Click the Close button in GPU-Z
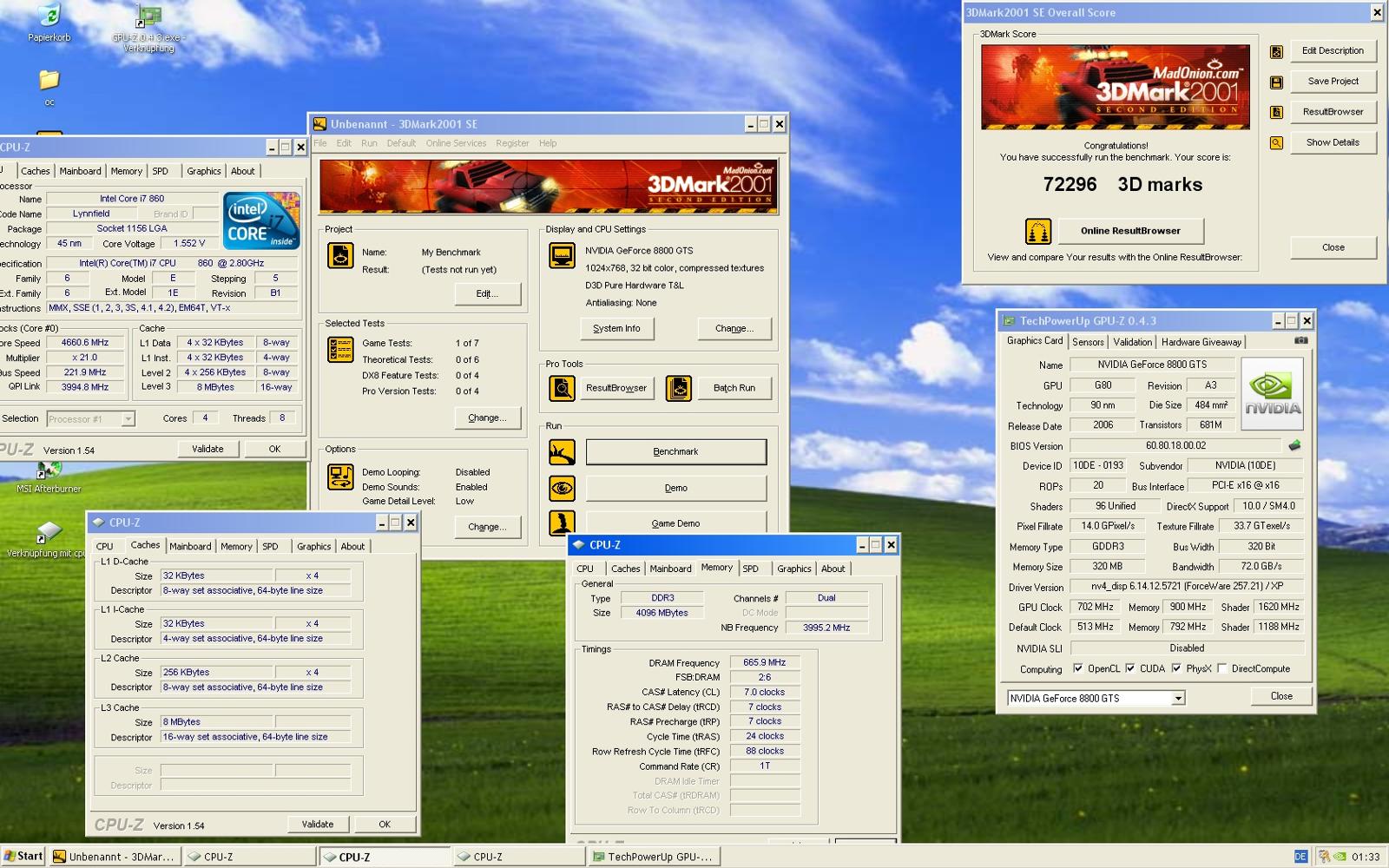Viewport: 1389px width, 868px height. tap(1281, 696)
